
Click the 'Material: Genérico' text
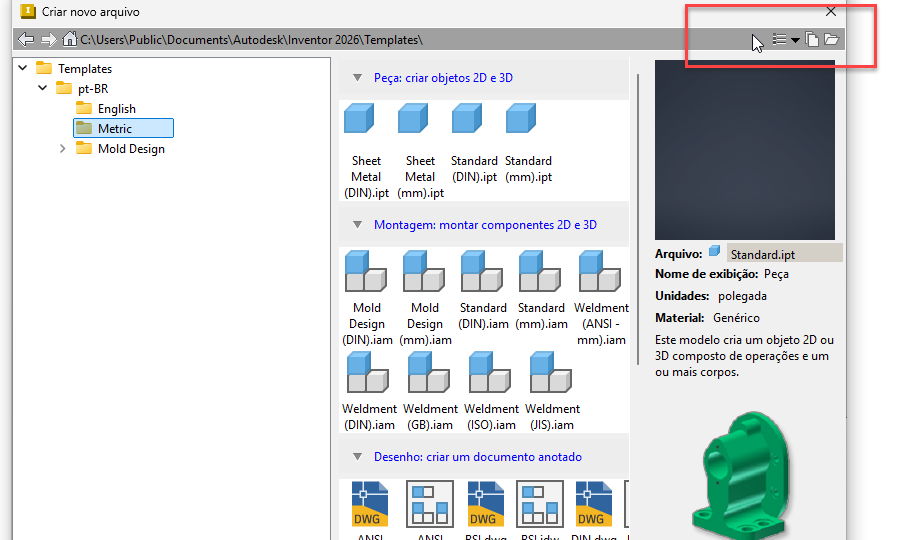pos(707,318)
